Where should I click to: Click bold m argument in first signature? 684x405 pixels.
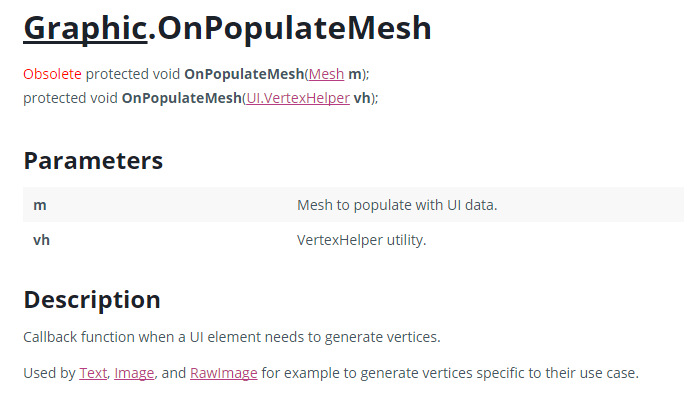tap(355, 75)
